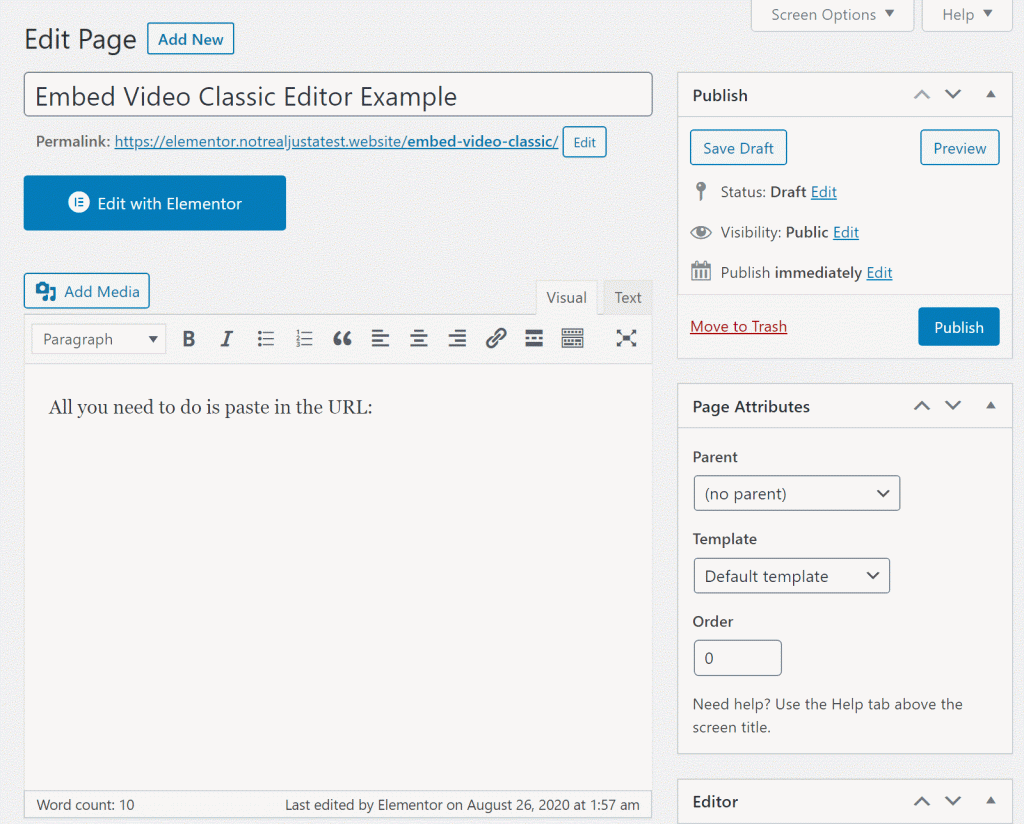Insert Read More tag
Screen dimensions: 1024x824
534,339
